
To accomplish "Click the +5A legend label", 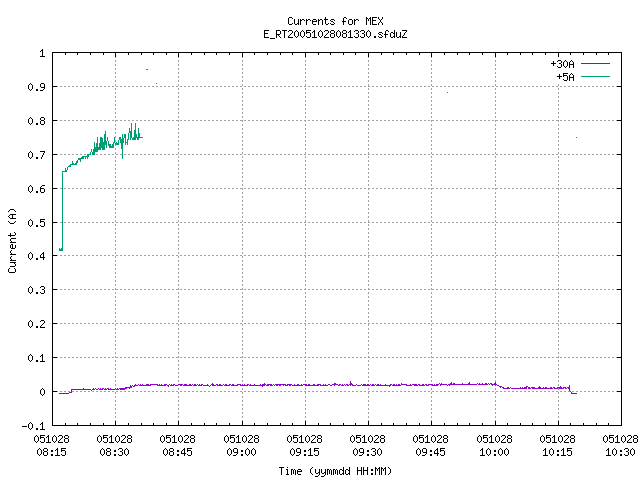I will [565, 77].
